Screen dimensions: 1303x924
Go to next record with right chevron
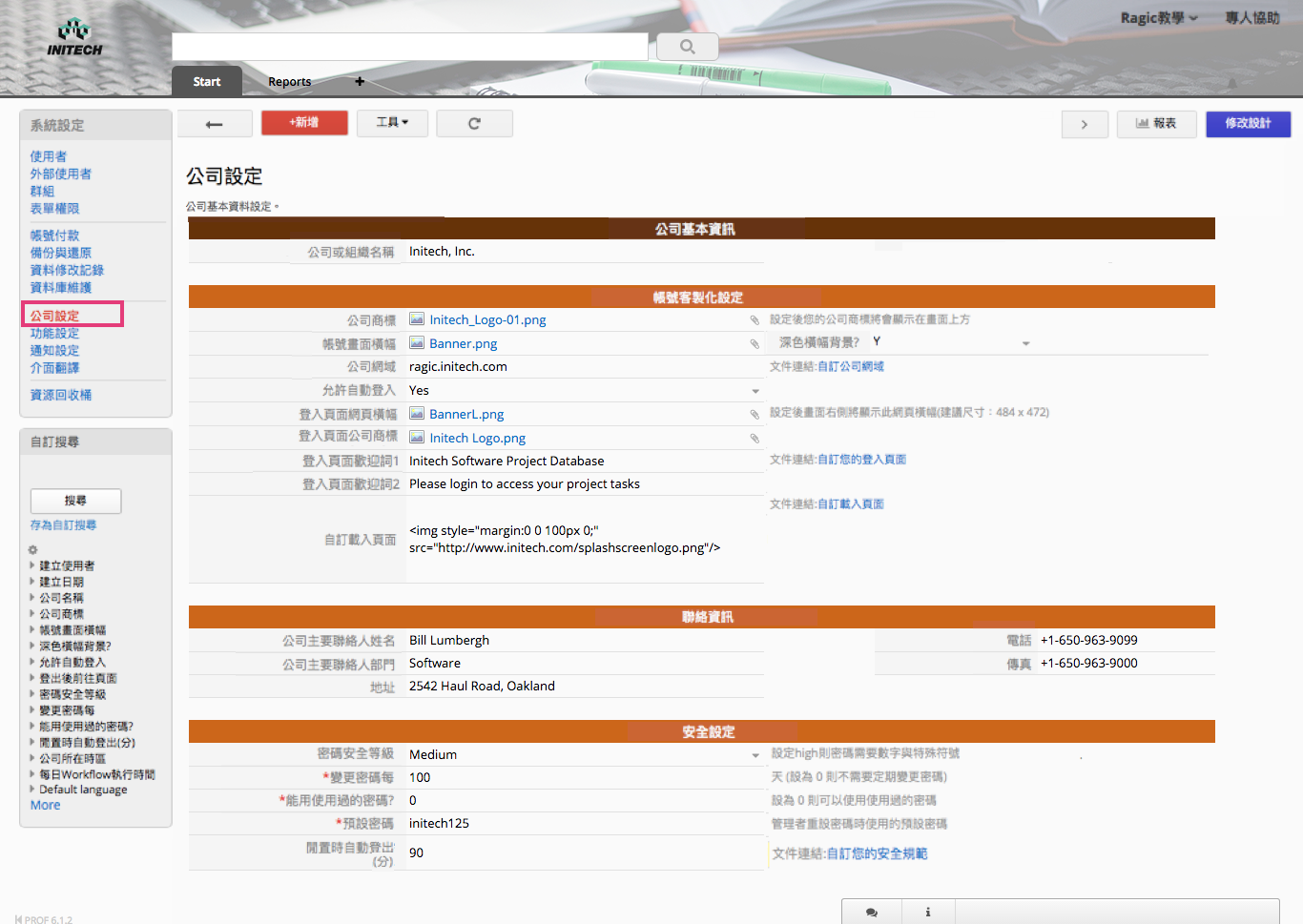pyautogui.click(x=1085, y=124)
